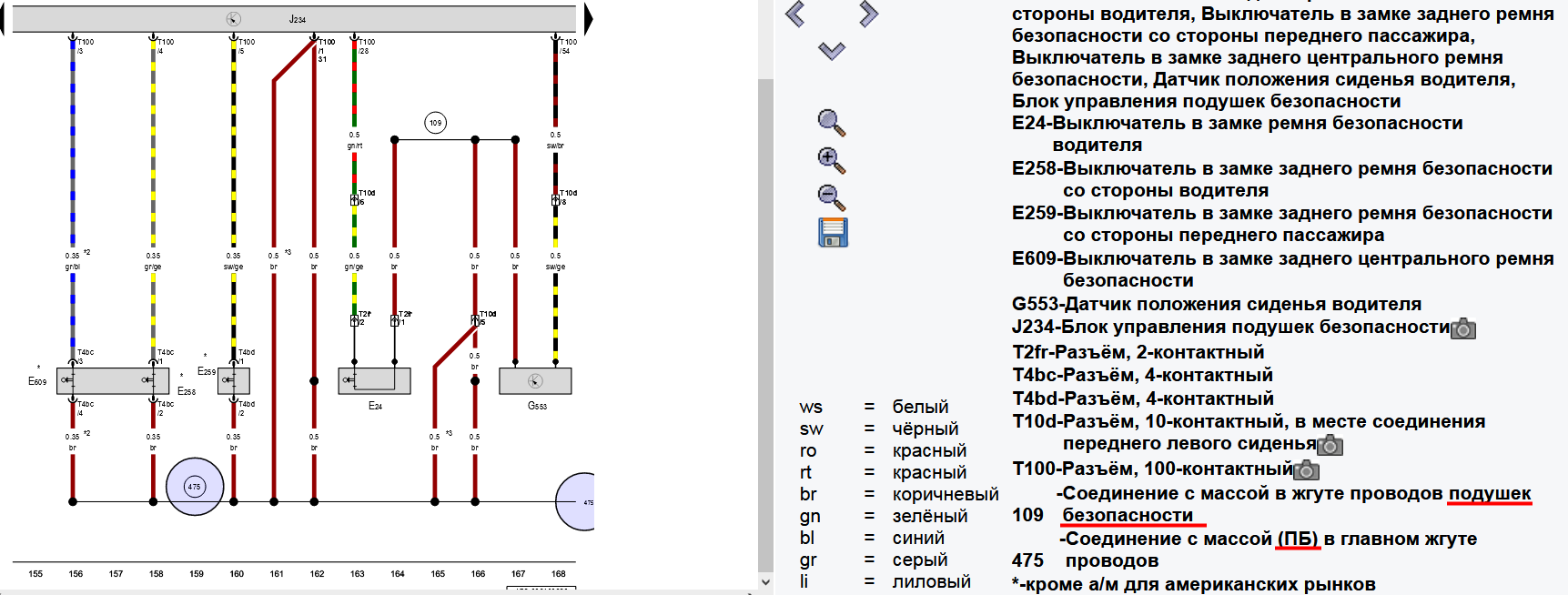Image resolution: width=1568 pixels, height=595 pixels.
Task: Click the left navigation arrow
Action: click(795, 14)
